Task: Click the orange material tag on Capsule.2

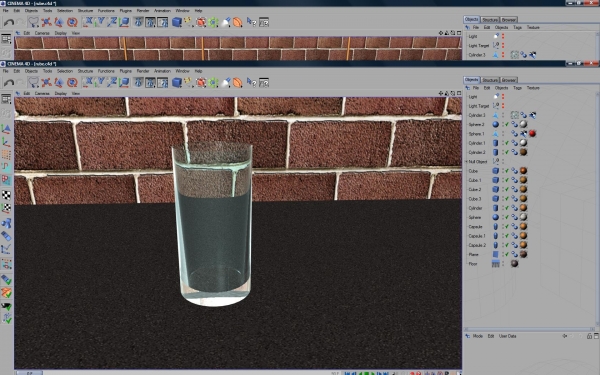Action: tap(523, 245)
